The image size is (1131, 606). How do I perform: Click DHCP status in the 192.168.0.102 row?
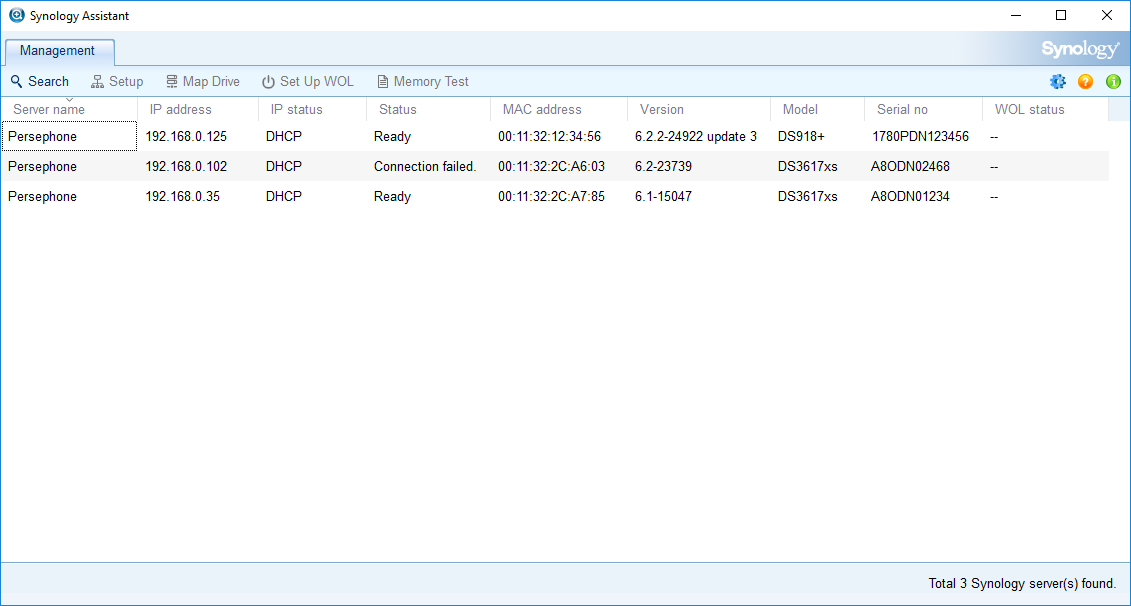(x=283, y=167)
